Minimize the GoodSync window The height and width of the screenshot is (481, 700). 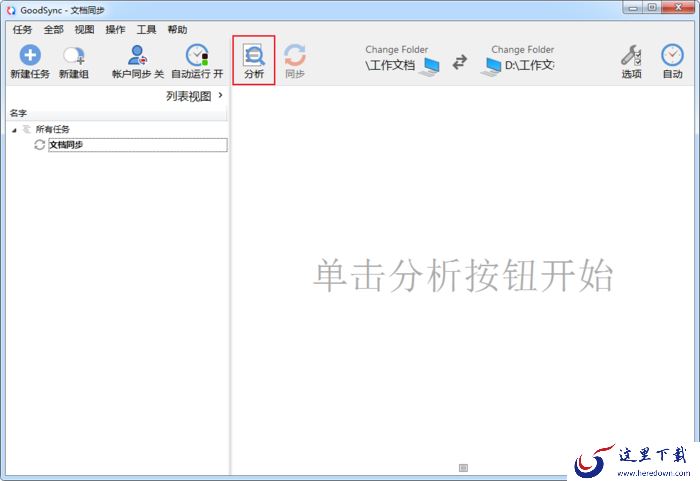(x=633, y=8)
